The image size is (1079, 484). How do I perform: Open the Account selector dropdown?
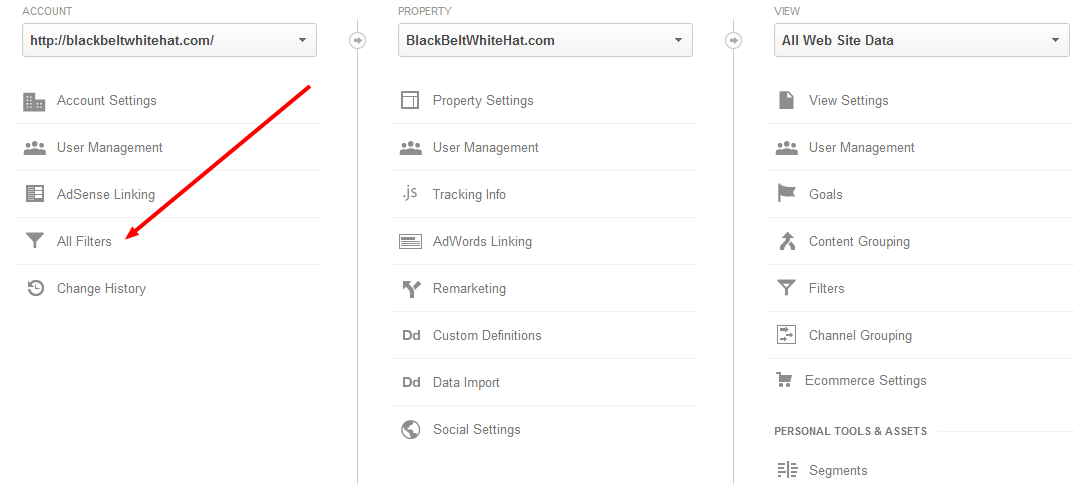169,40
